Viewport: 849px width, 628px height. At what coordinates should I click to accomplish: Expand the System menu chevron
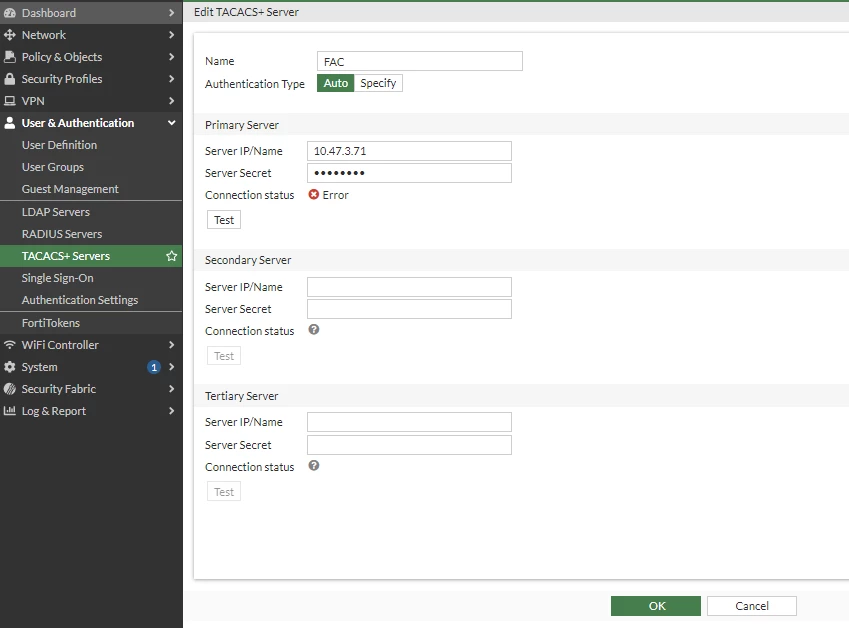point(171,367)
